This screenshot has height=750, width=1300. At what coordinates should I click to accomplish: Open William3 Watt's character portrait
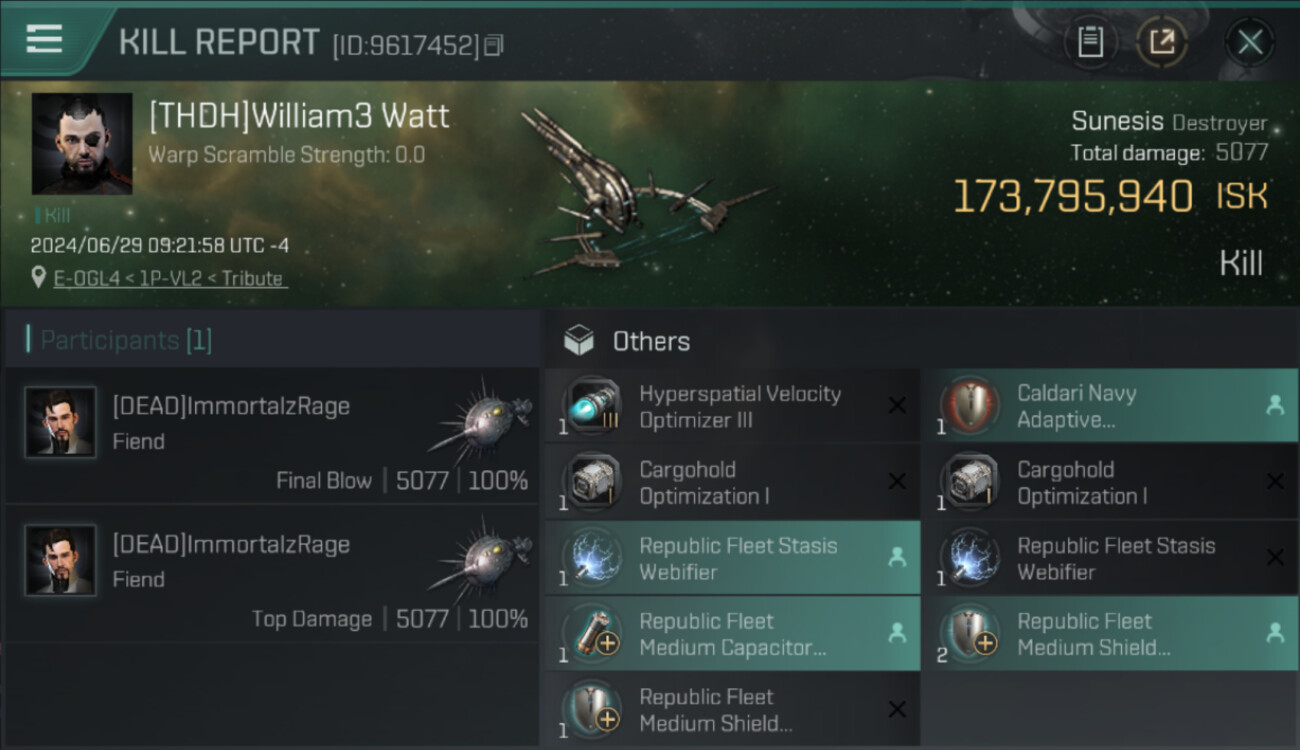[x=82, y=143]
